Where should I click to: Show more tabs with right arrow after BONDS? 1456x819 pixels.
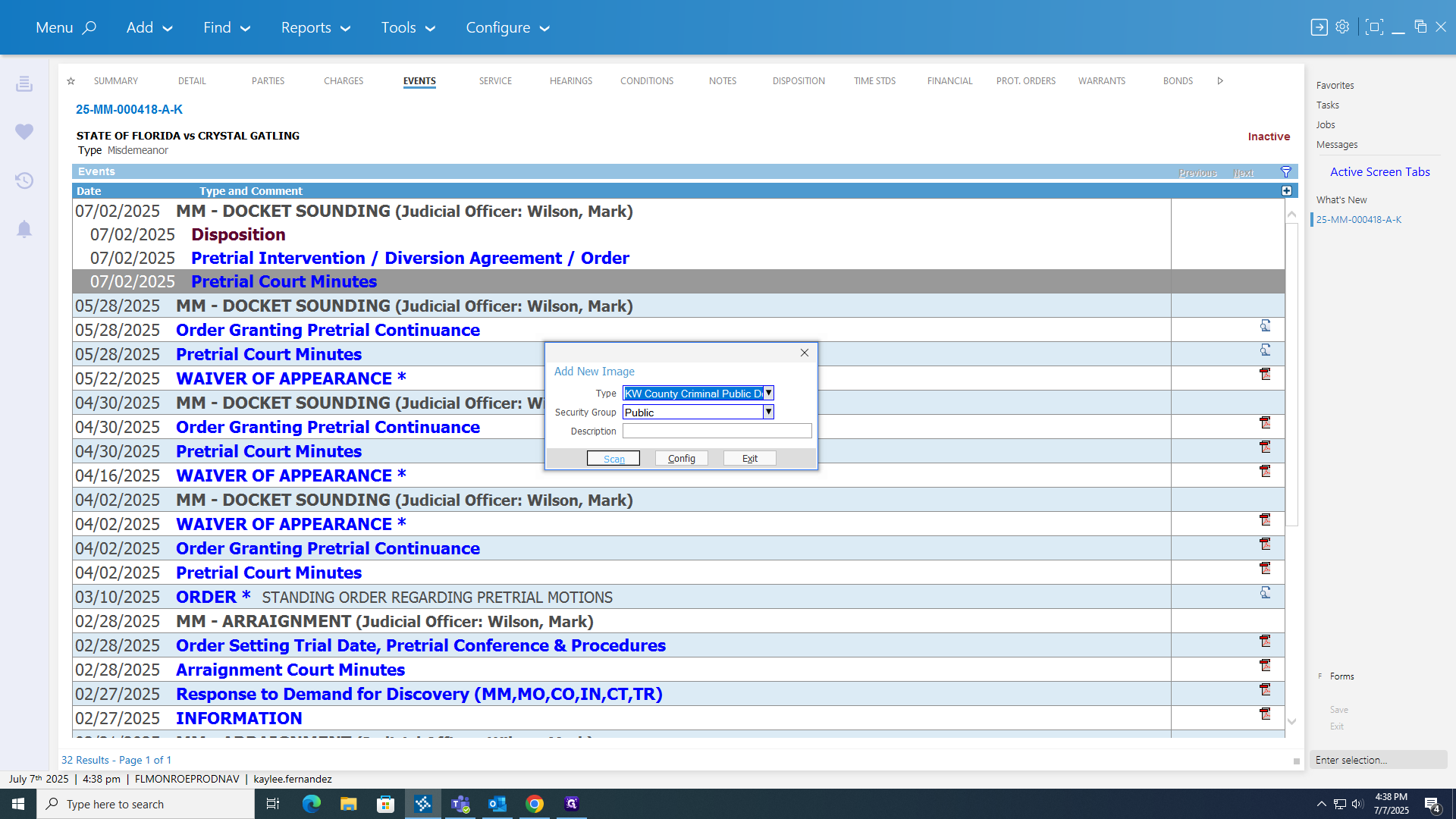tap(1220, 81)
